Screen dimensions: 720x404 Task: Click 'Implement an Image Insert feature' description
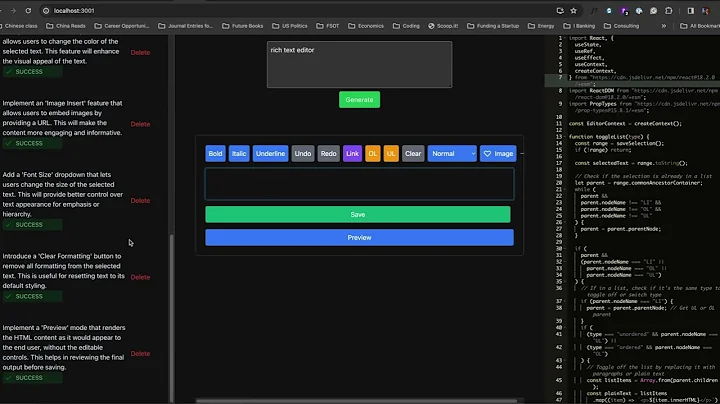(62, 118)
